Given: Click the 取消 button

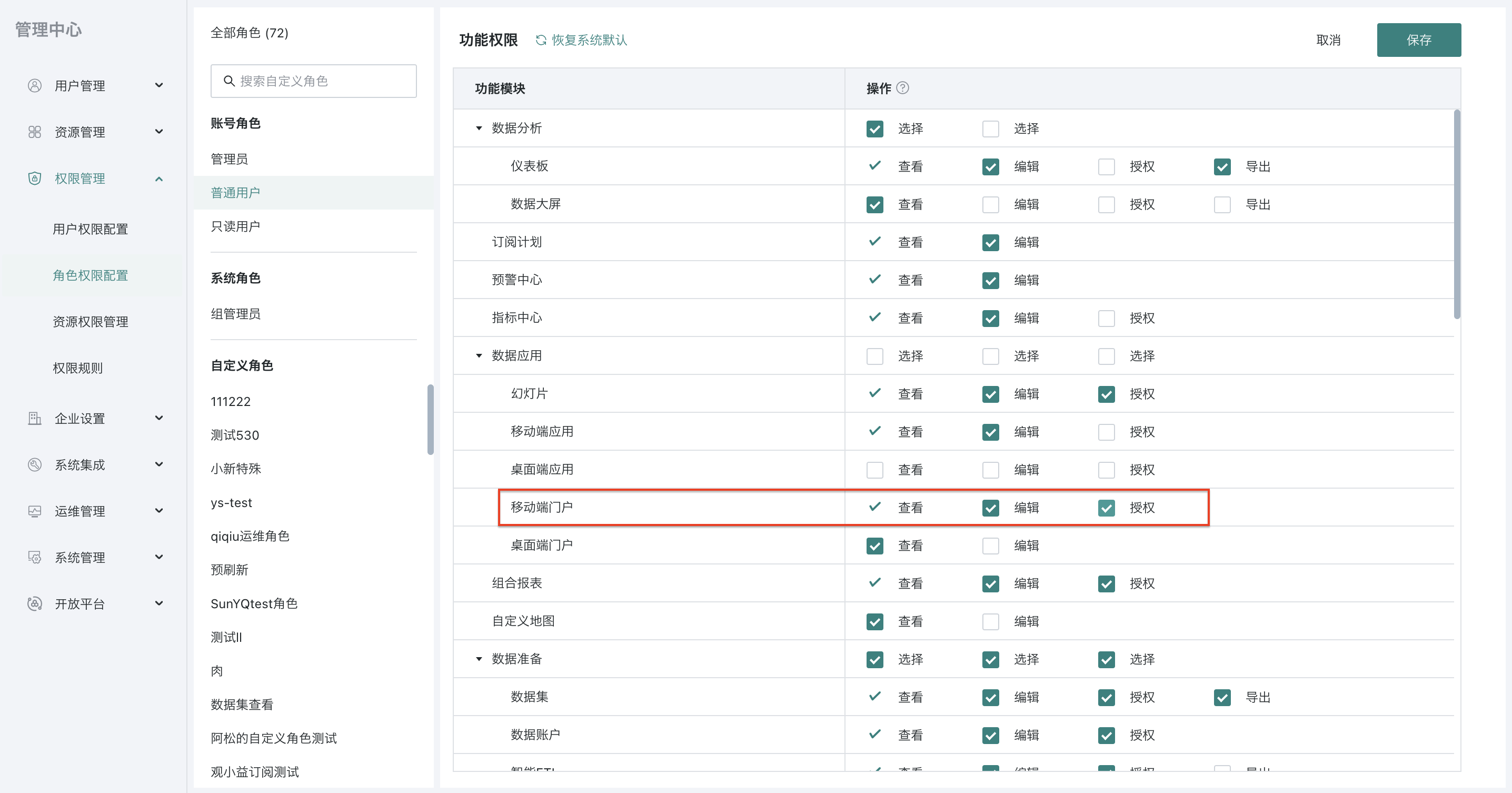Looking at the screenshot, I should [x=1328, y=40].
